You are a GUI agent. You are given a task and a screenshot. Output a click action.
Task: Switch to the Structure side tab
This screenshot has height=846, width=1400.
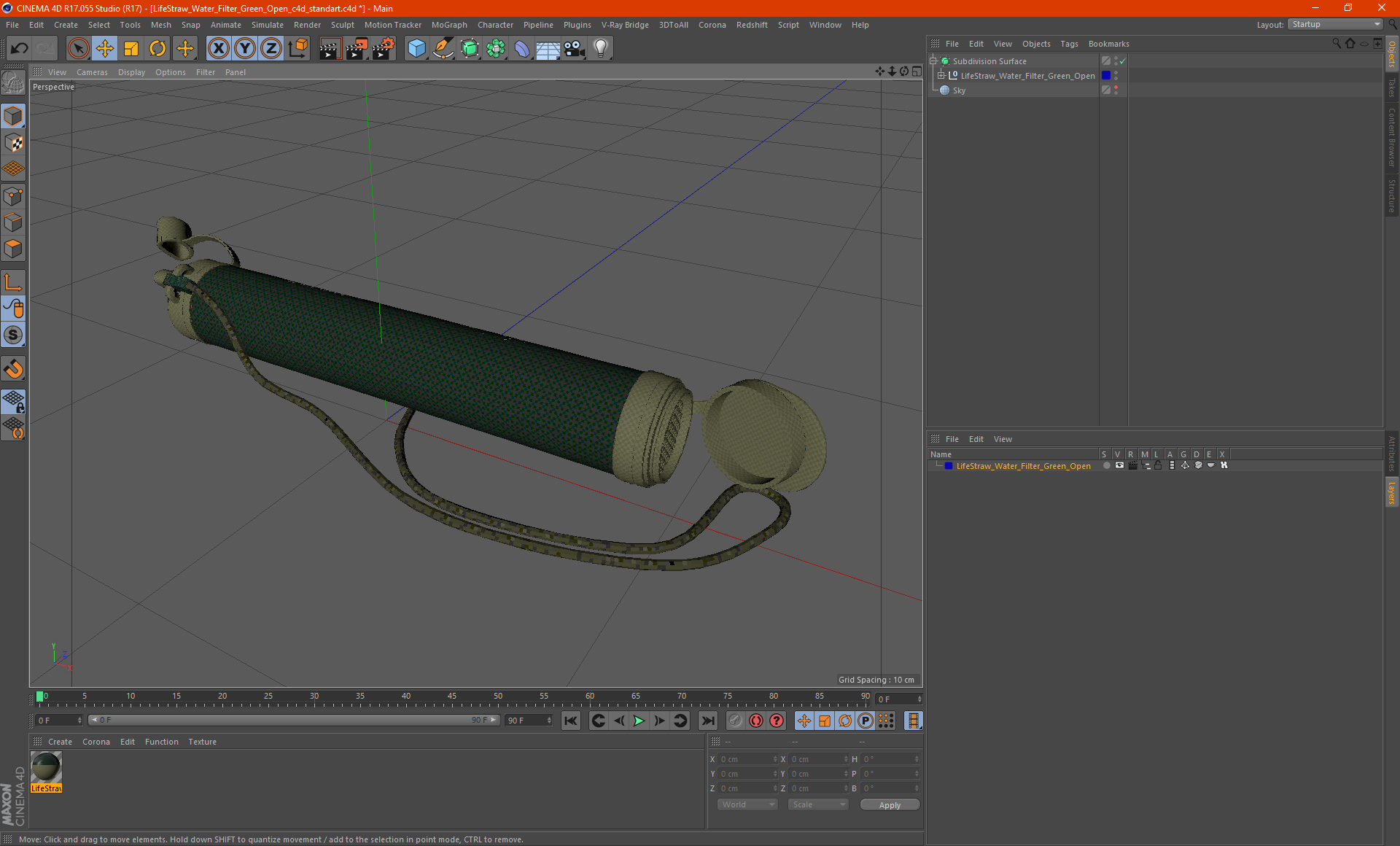[x=1392, y=195]
